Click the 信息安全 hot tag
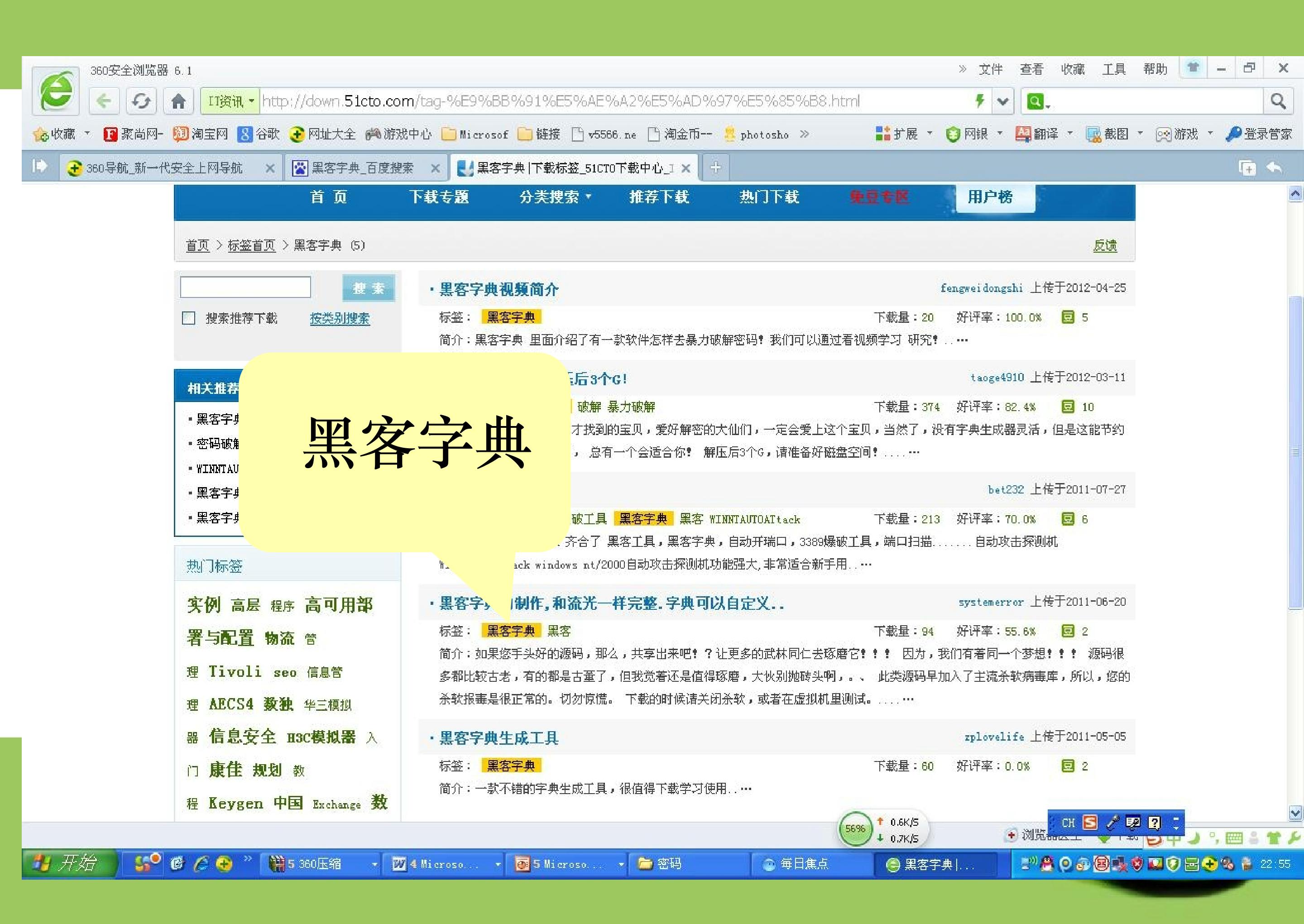This screenshot has width=1304, height=924. 242,736
